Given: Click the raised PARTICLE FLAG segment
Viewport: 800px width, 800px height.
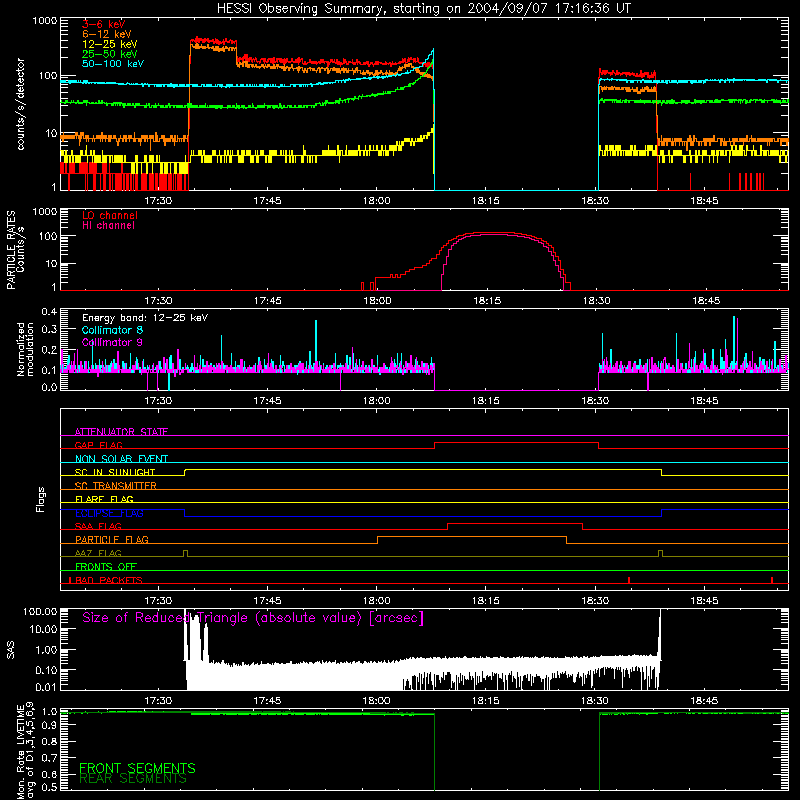Looking at the screenshot, I should [472, 537].
